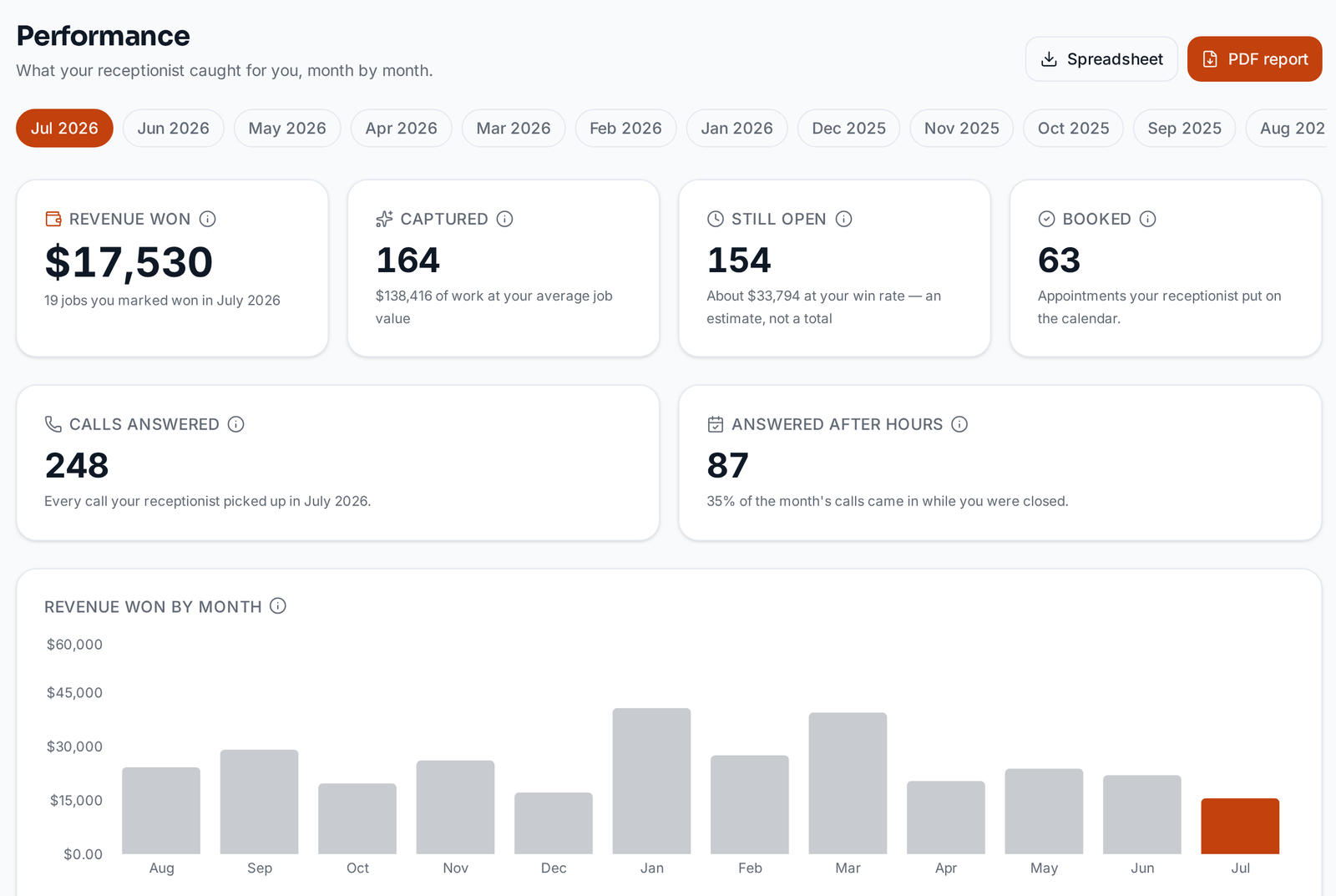View Jan 2026 performance

pyautogui.click(x=737, y=129)
